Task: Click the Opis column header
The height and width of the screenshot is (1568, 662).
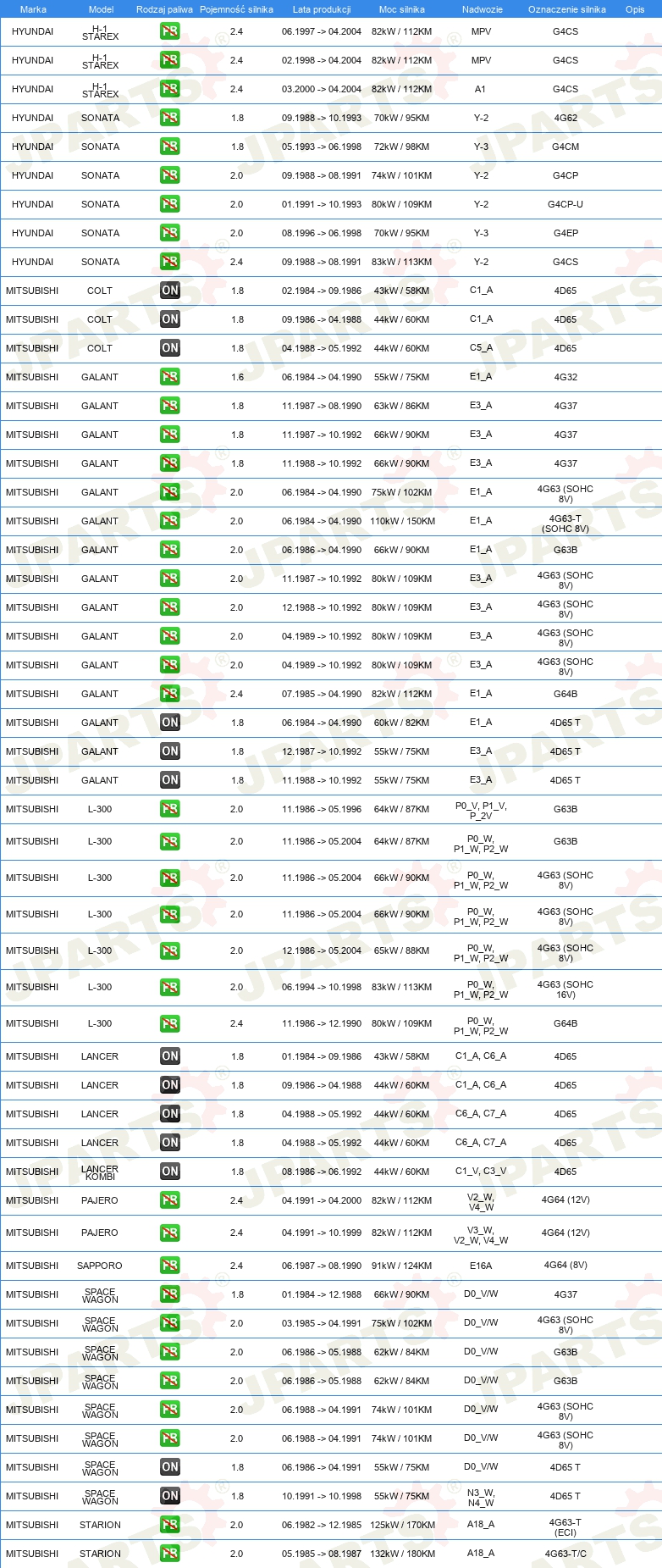Action: [635, 9]
